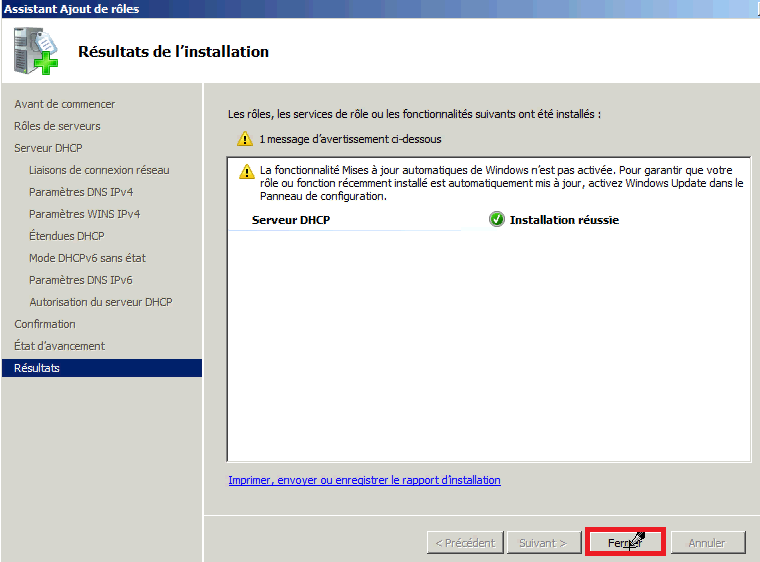Click 'Installation réussie' status text
Image resolution: width=760 pixels, height=562 pixels.
point(564,220)
